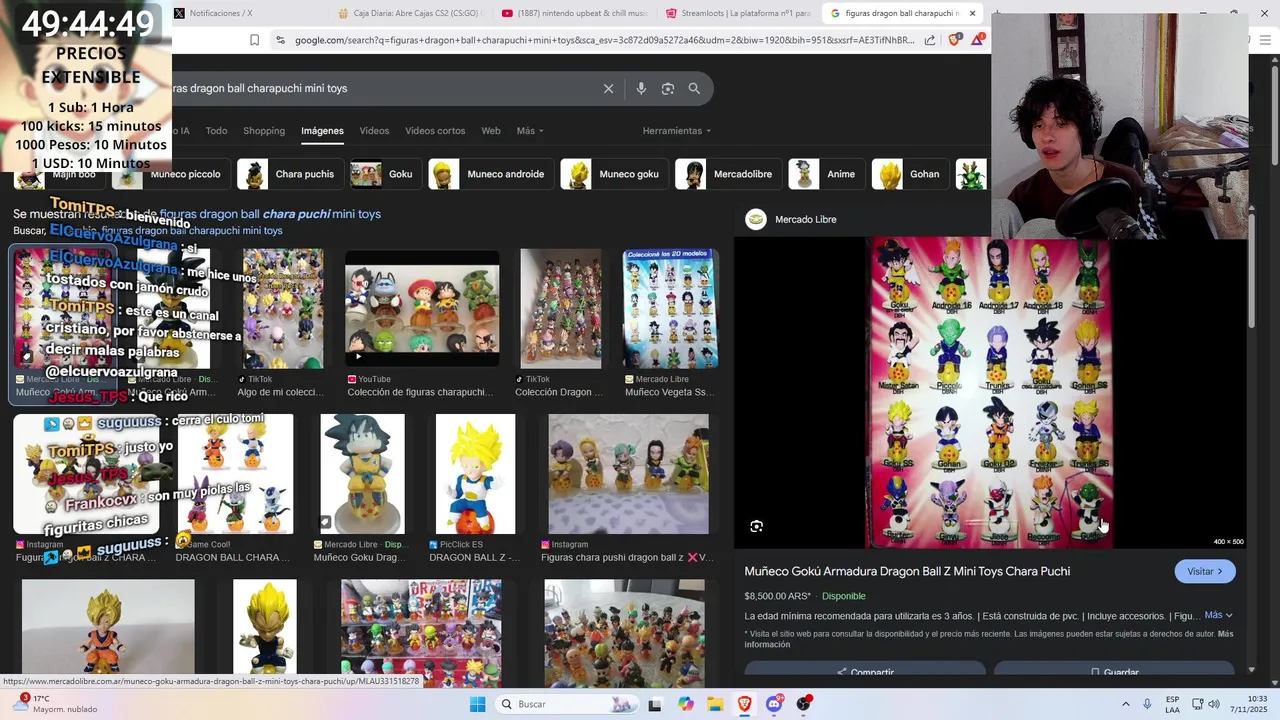
Task: Open Brave Rewards triangle icon
Action: pos(978,40)
